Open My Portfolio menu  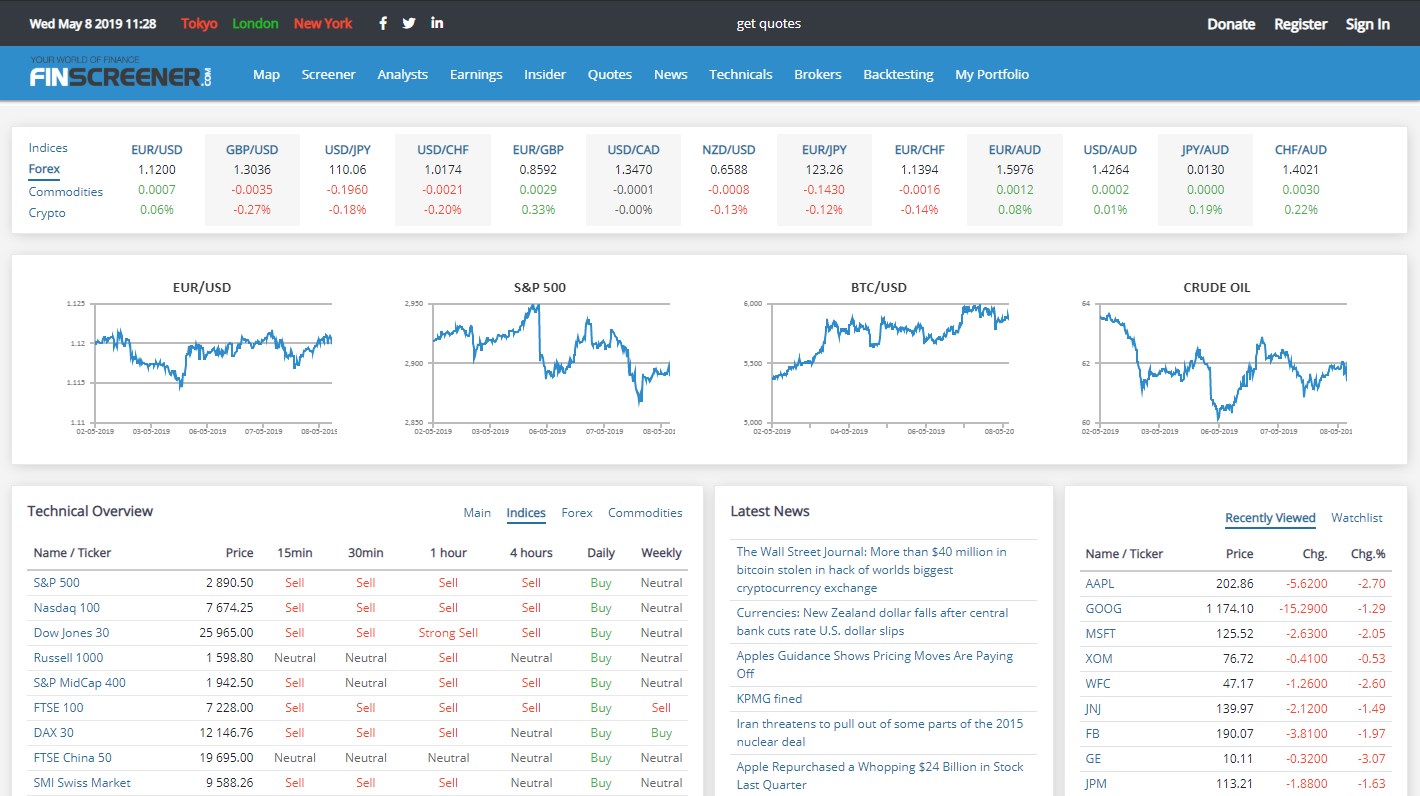(x=992, y=74)
